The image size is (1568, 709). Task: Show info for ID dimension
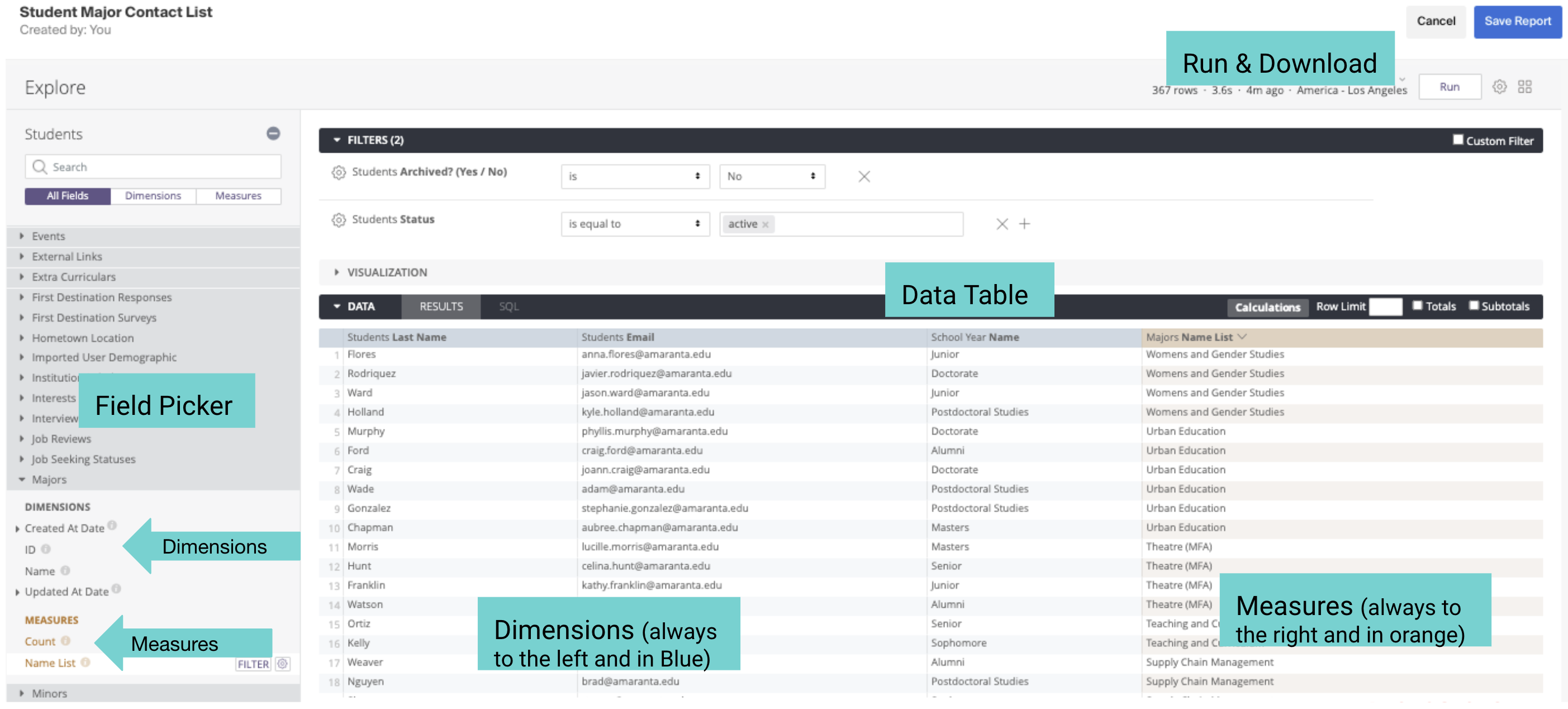(x=46, y=549)
